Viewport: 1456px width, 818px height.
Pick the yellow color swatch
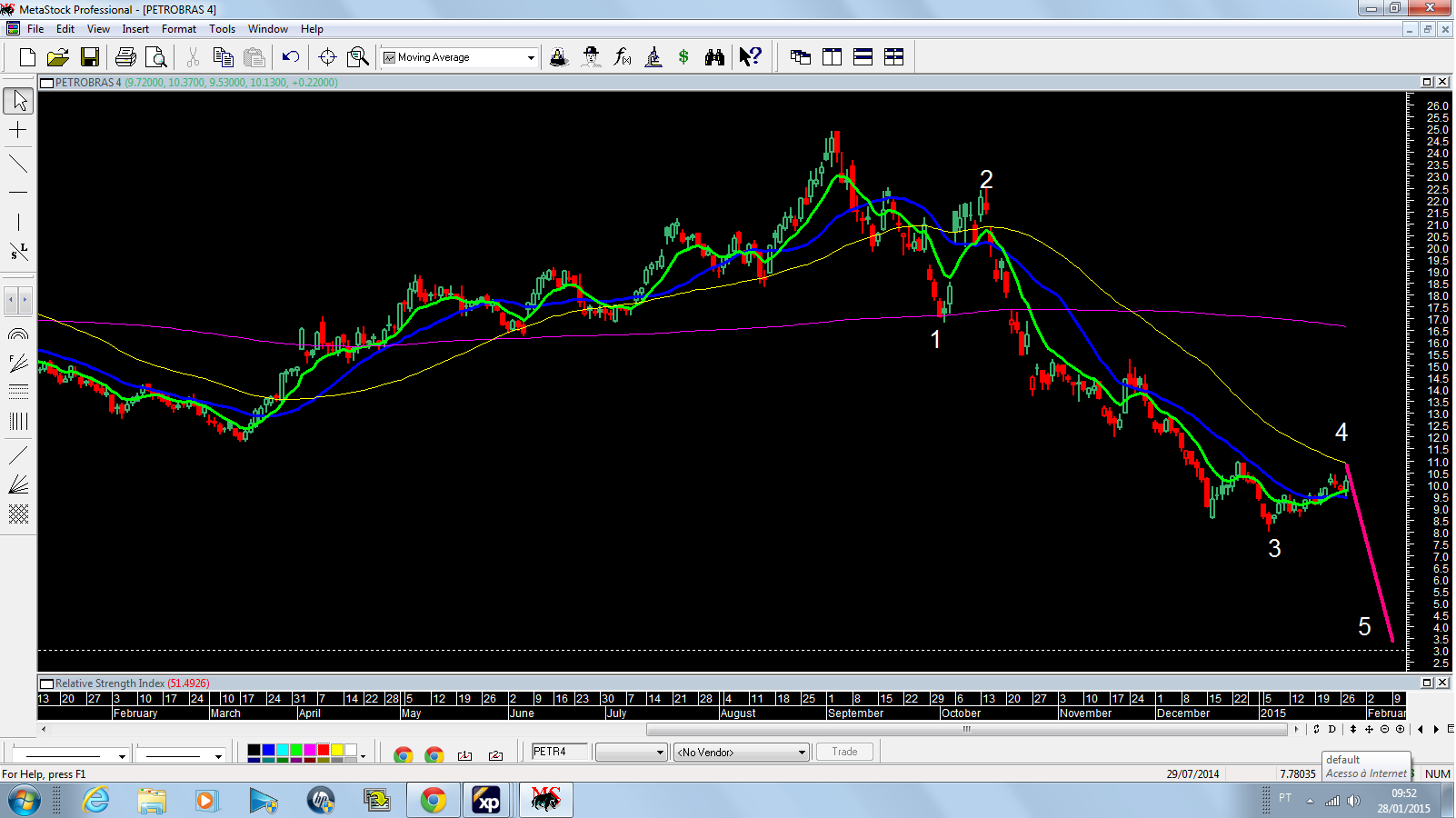[337, 750]
